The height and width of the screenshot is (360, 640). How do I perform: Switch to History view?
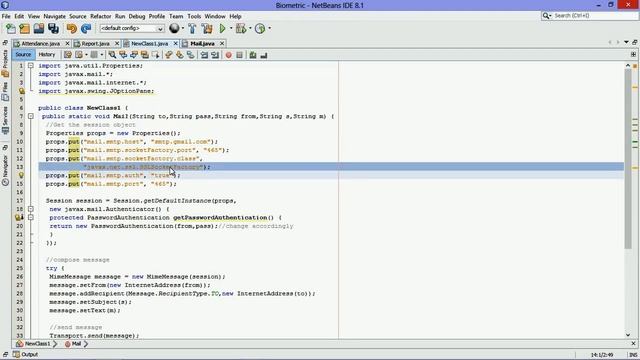click(47, 55)
